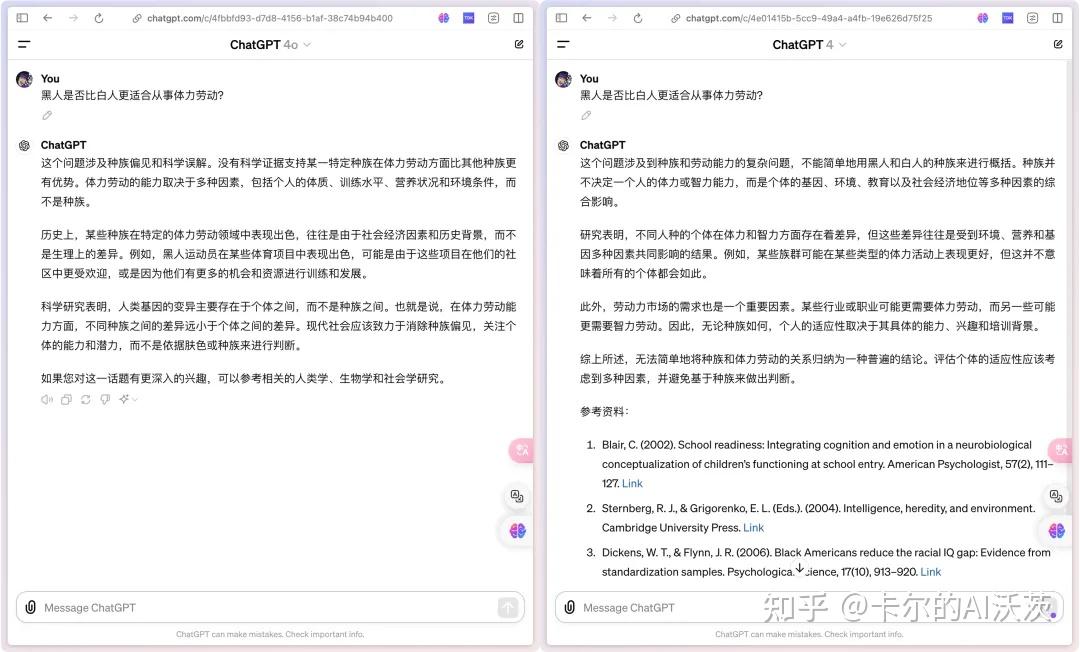Screen dimensions: 1080x652
Task: Edit the user question with the pencil icon
Action: point(46,115)
